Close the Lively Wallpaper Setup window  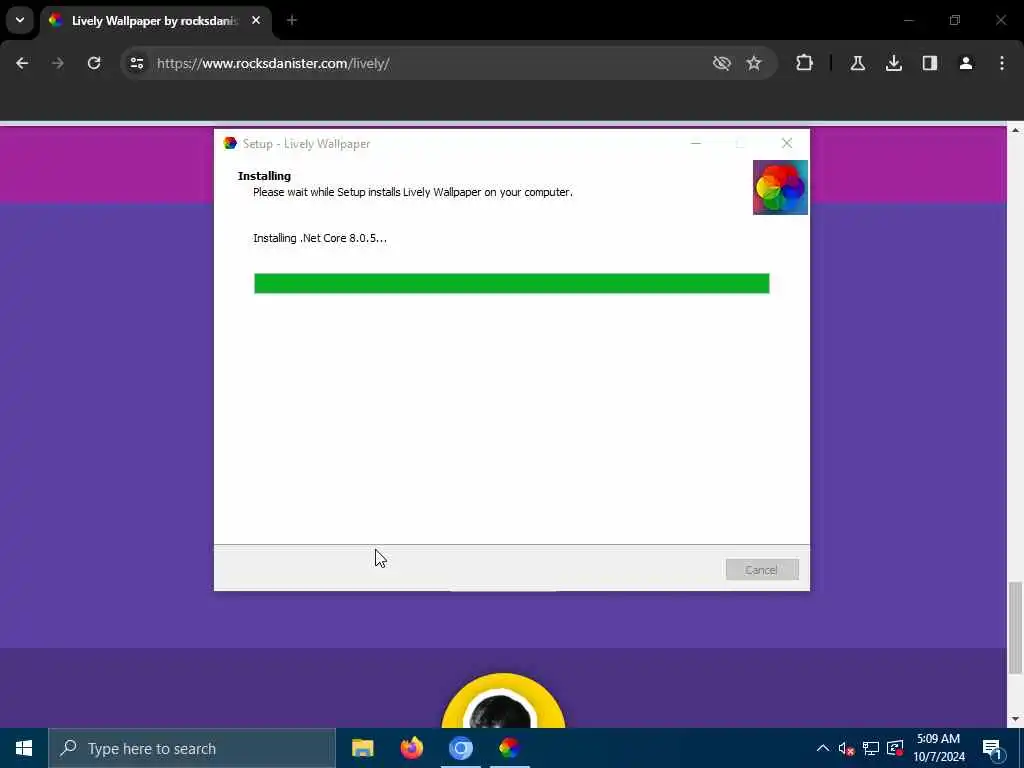click(787, 143)
